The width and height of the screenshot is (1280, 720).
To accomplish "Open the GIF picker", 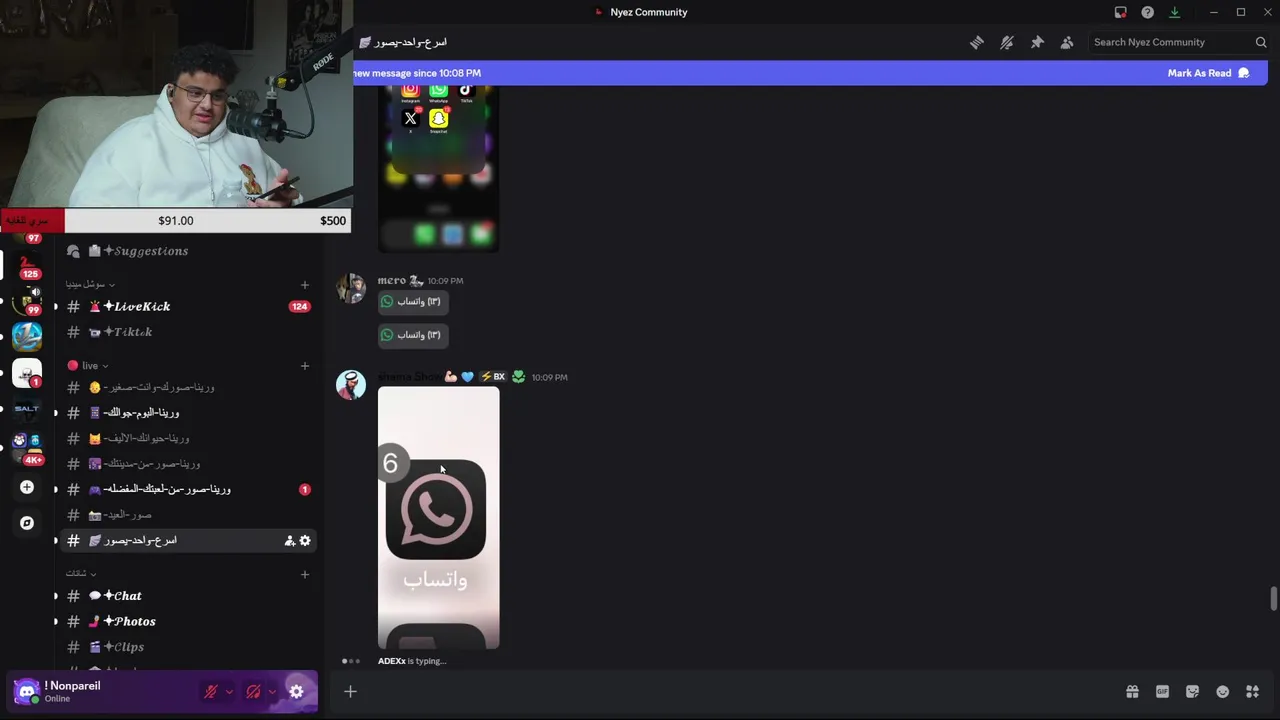I will [1162, 691].
